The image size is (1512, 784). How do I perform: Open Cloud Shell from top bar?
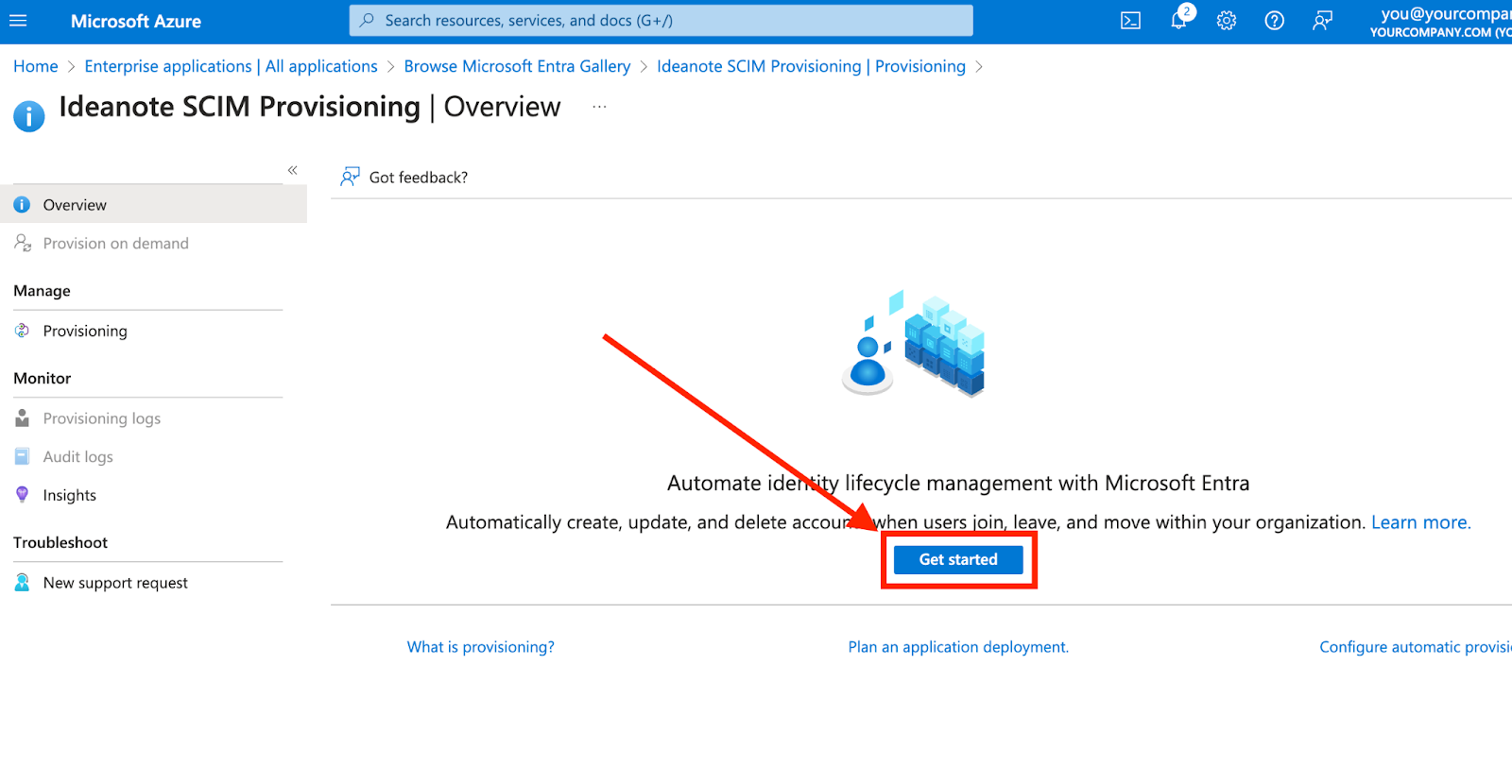click(x=1130, y=21)
